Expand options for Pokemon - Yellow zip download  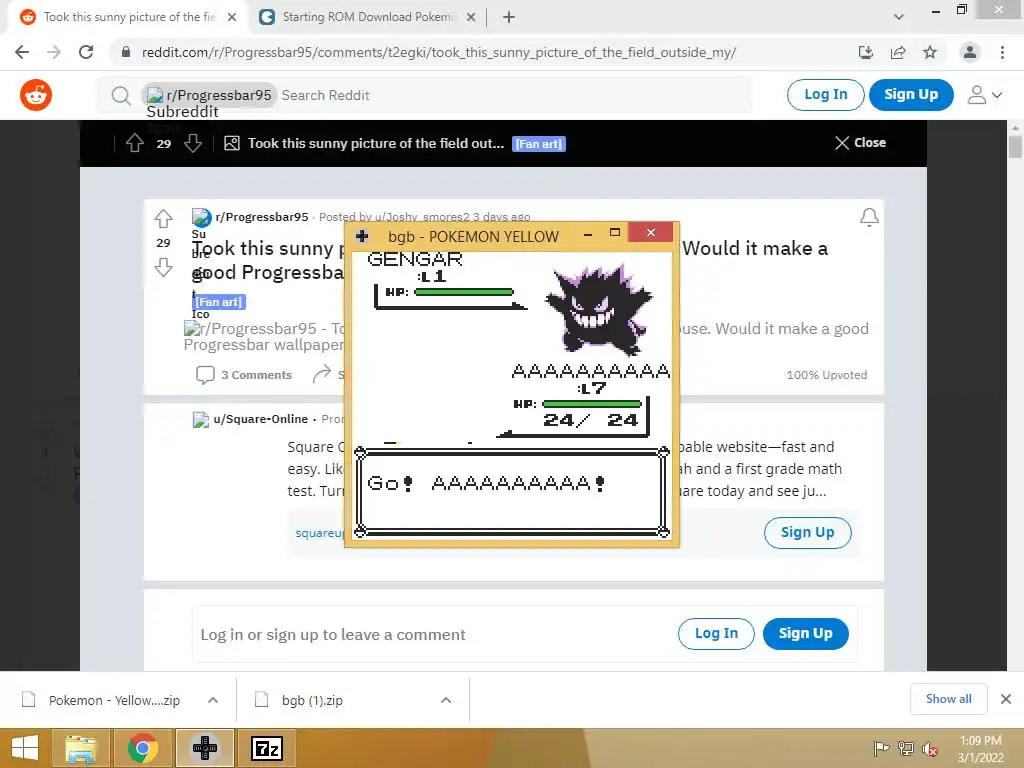tap(213, 700)
